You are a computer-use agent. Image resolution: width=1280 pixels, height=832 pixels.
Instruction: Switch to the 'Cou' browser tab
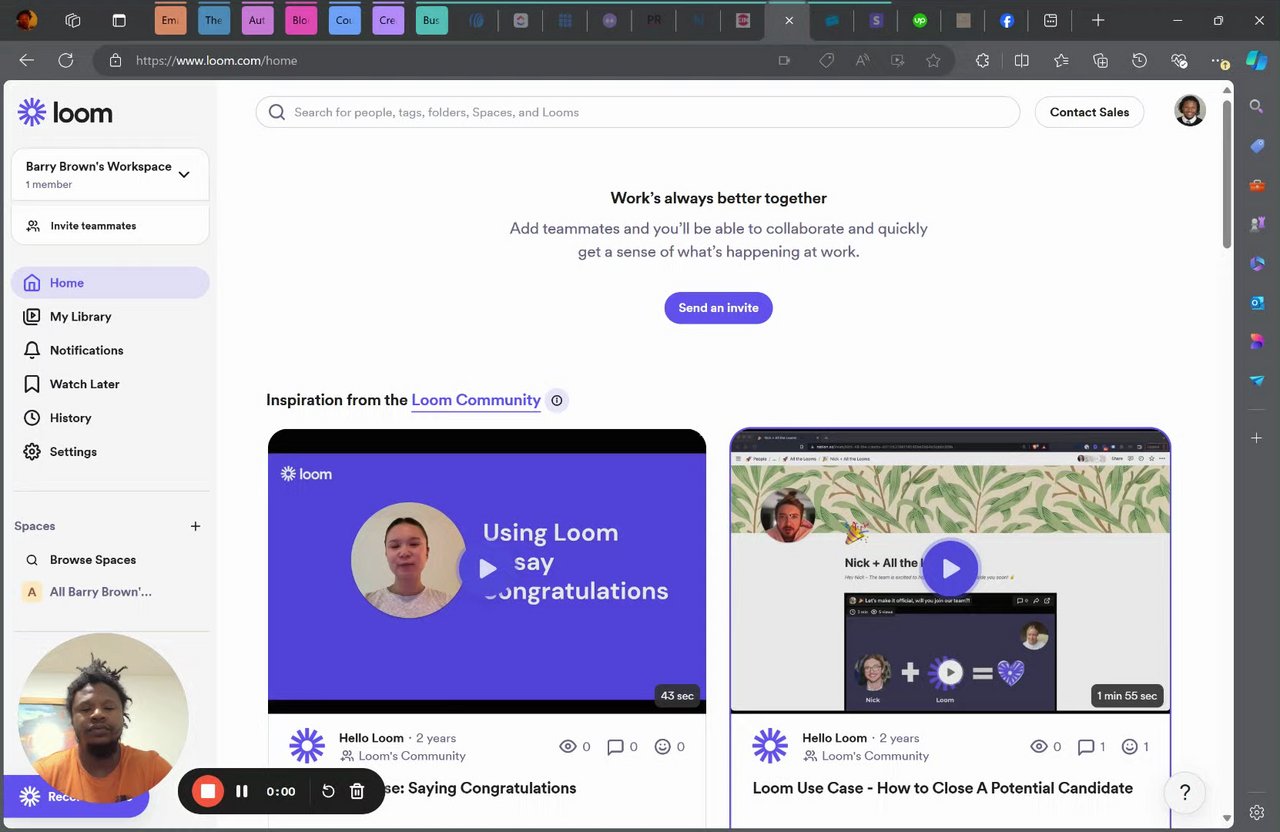pyautogui.click(x=344, y=20)
